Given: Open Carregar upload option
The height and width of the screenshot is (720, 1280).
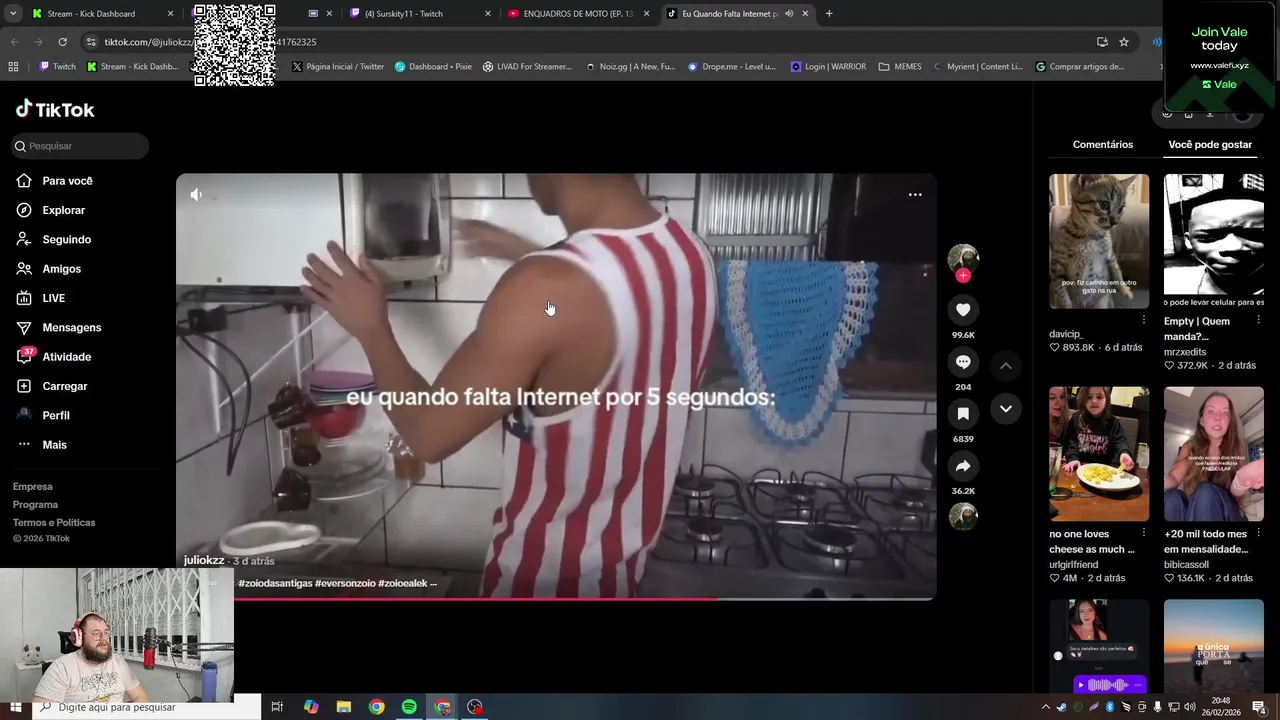Looking at the screenshot, I should click(x=64, y=386).
